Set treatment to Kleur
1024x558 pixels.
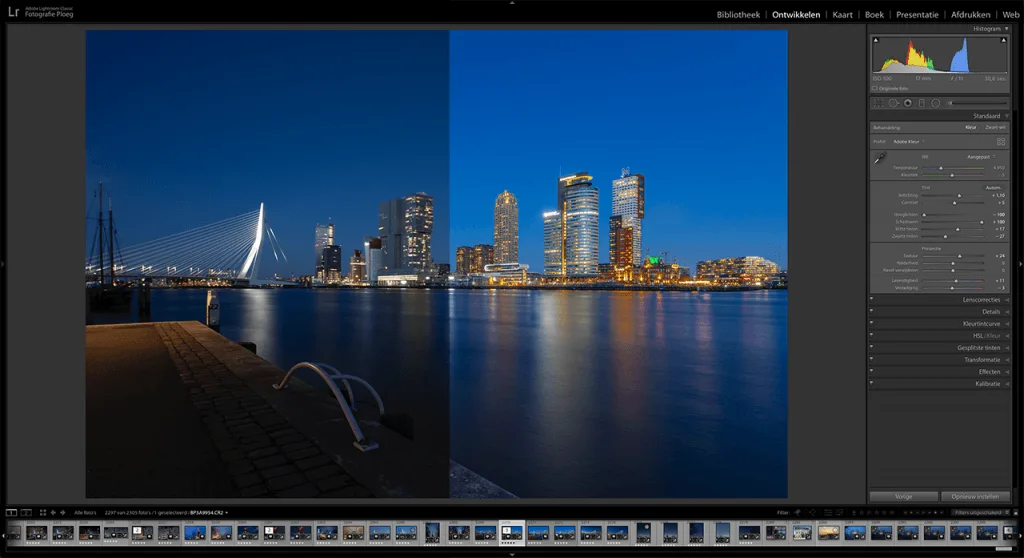click(971, 127)
